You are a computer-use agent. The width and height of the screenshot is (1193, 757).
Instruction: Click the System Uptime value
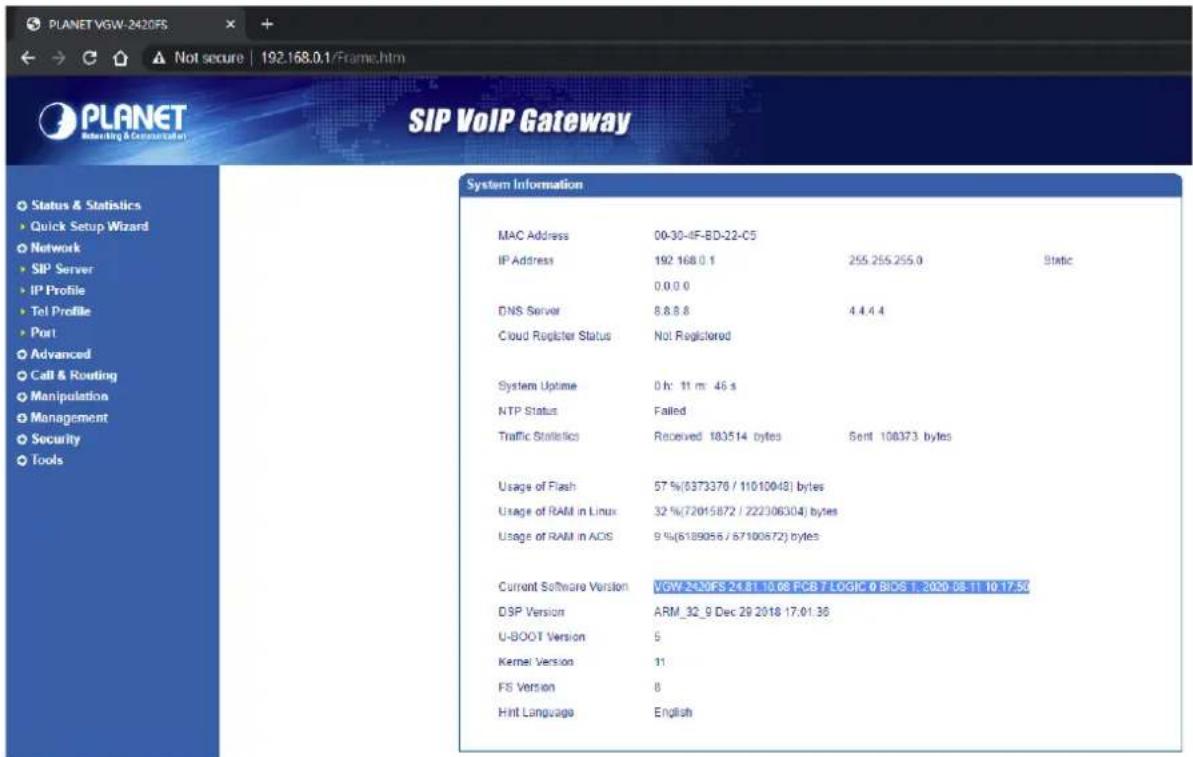tap(695, 386)
